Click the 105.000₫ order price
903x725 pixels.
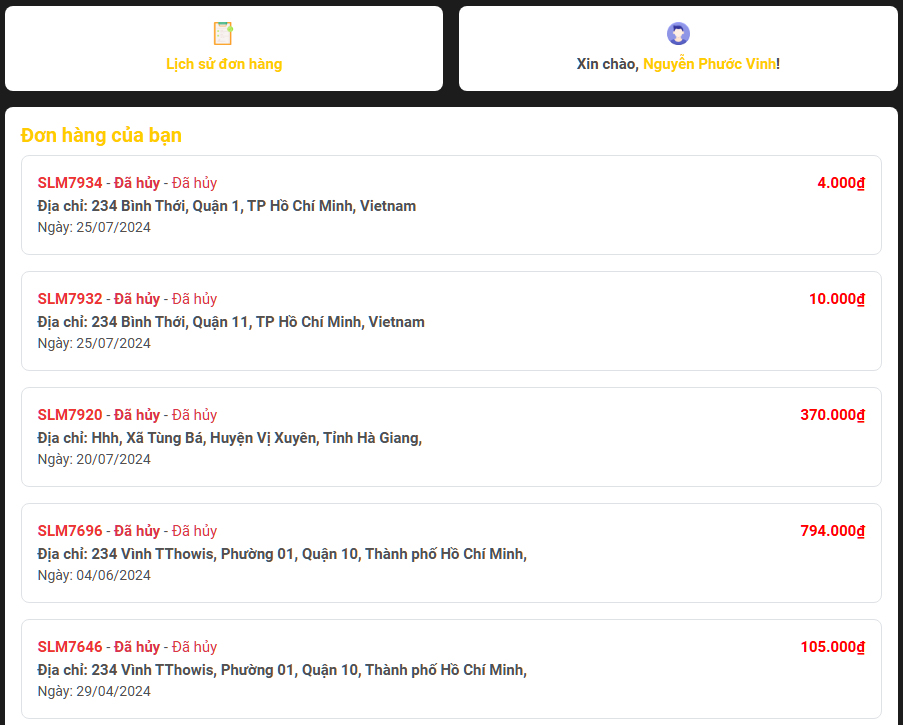point(832,647)
